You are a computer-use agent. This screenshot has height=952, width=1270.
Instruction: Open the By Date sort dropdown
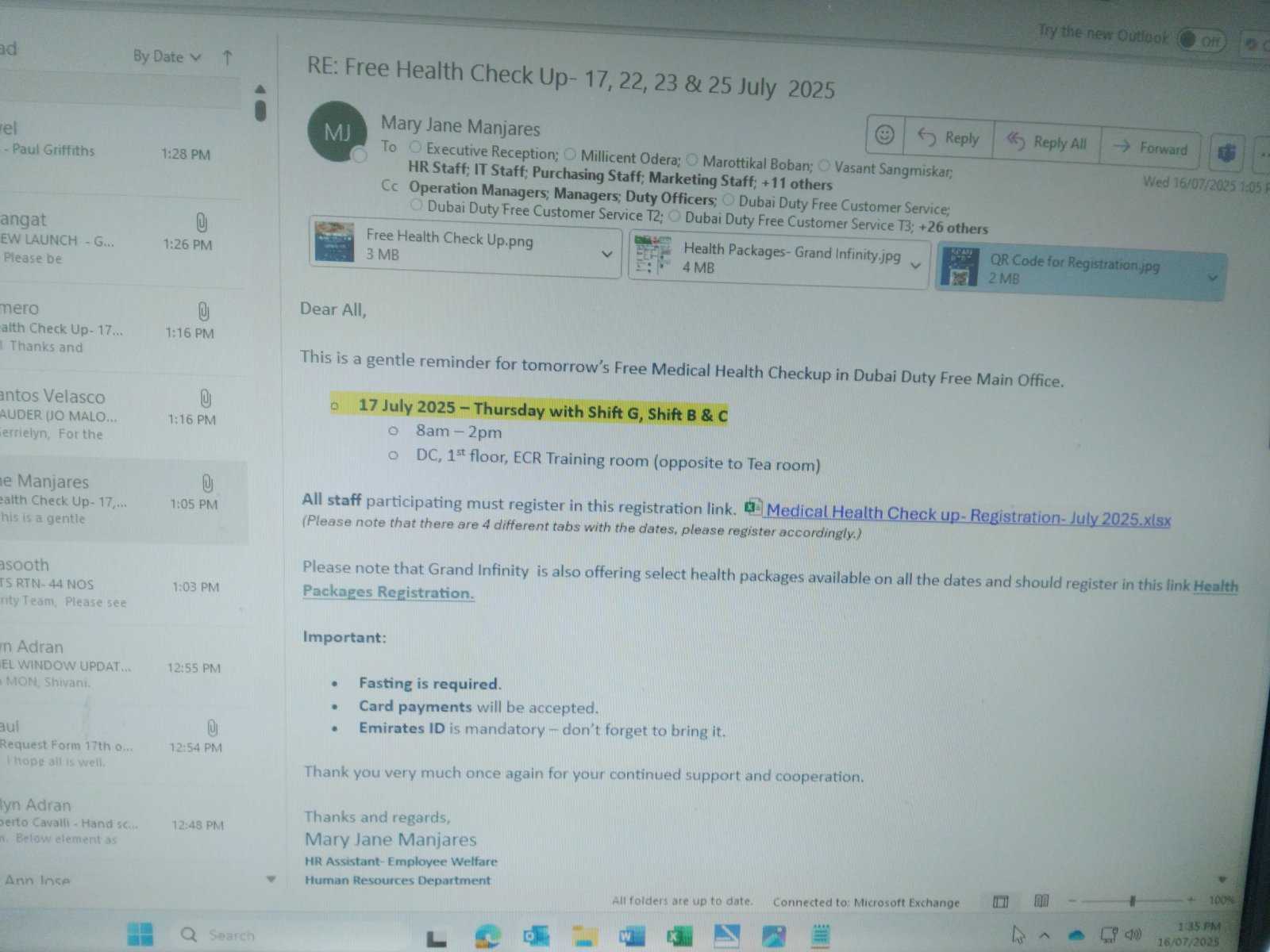(167, 56)
